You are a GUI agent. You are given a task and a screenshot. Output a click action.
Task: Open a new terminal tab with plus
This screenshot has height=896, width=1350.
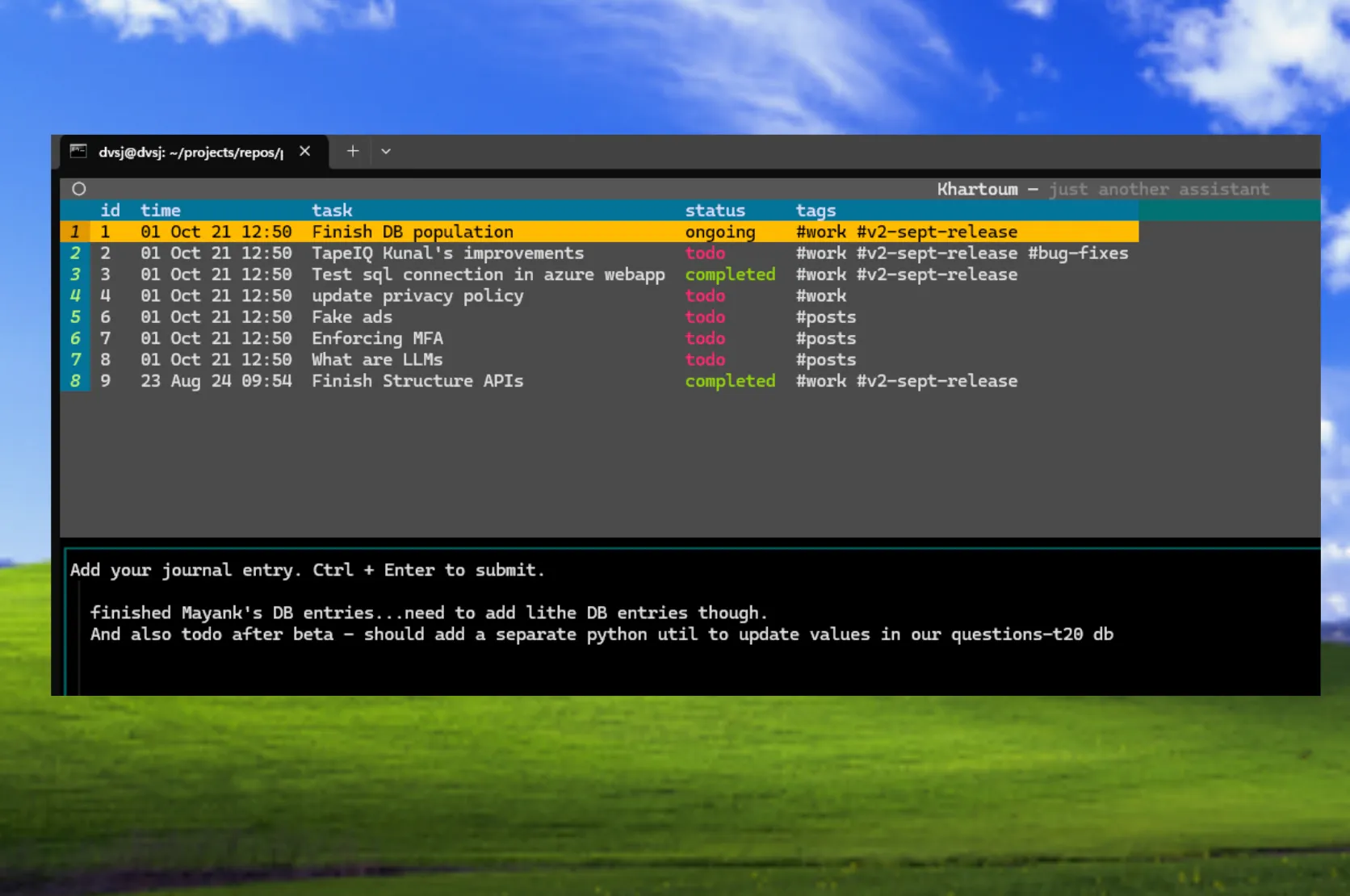[x=353, y=151]
